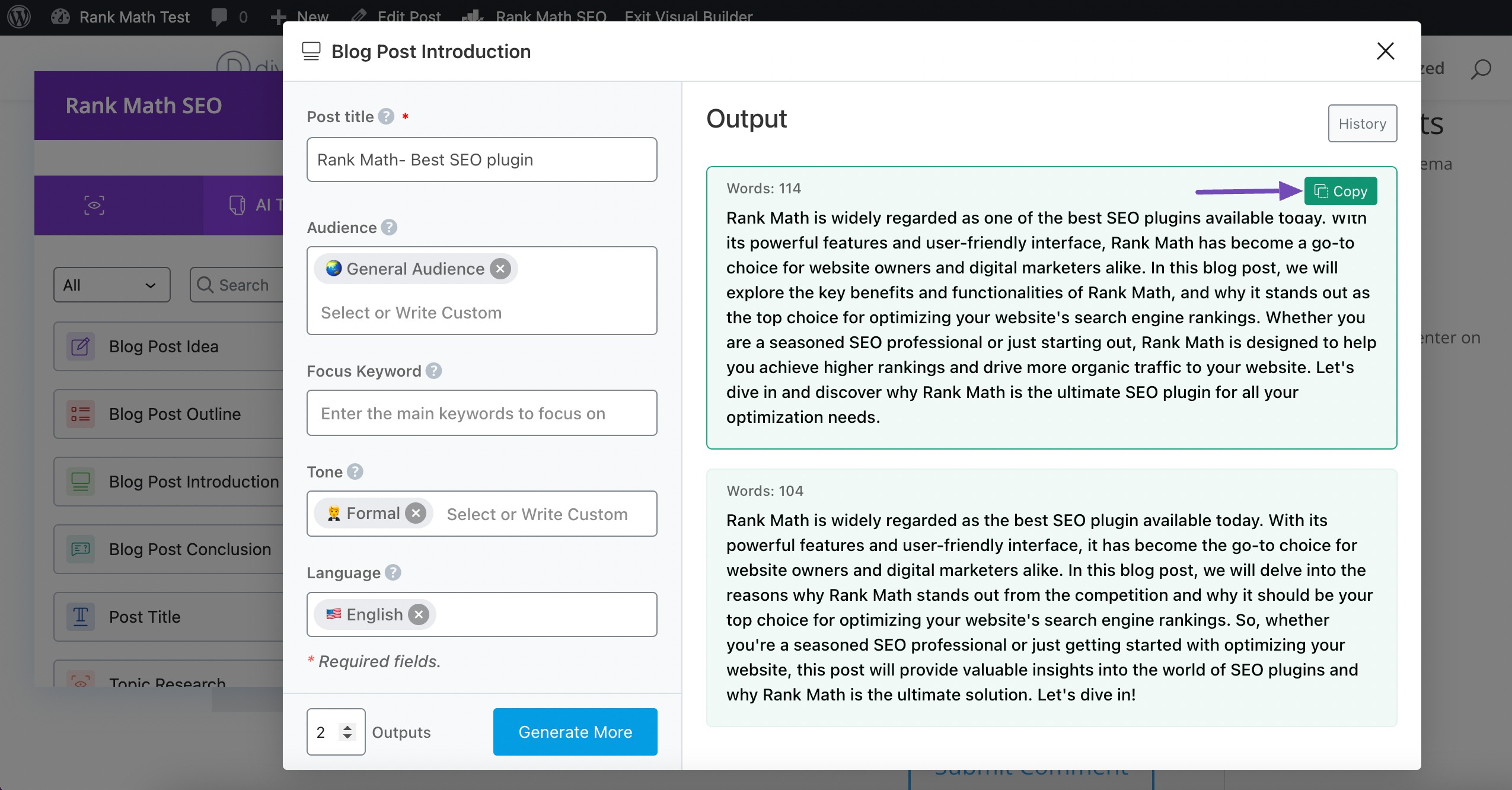This screenshot has height=790, width=1512.
Task: Open the Blog Post Idea tool
Action: [x=168, y=346]
